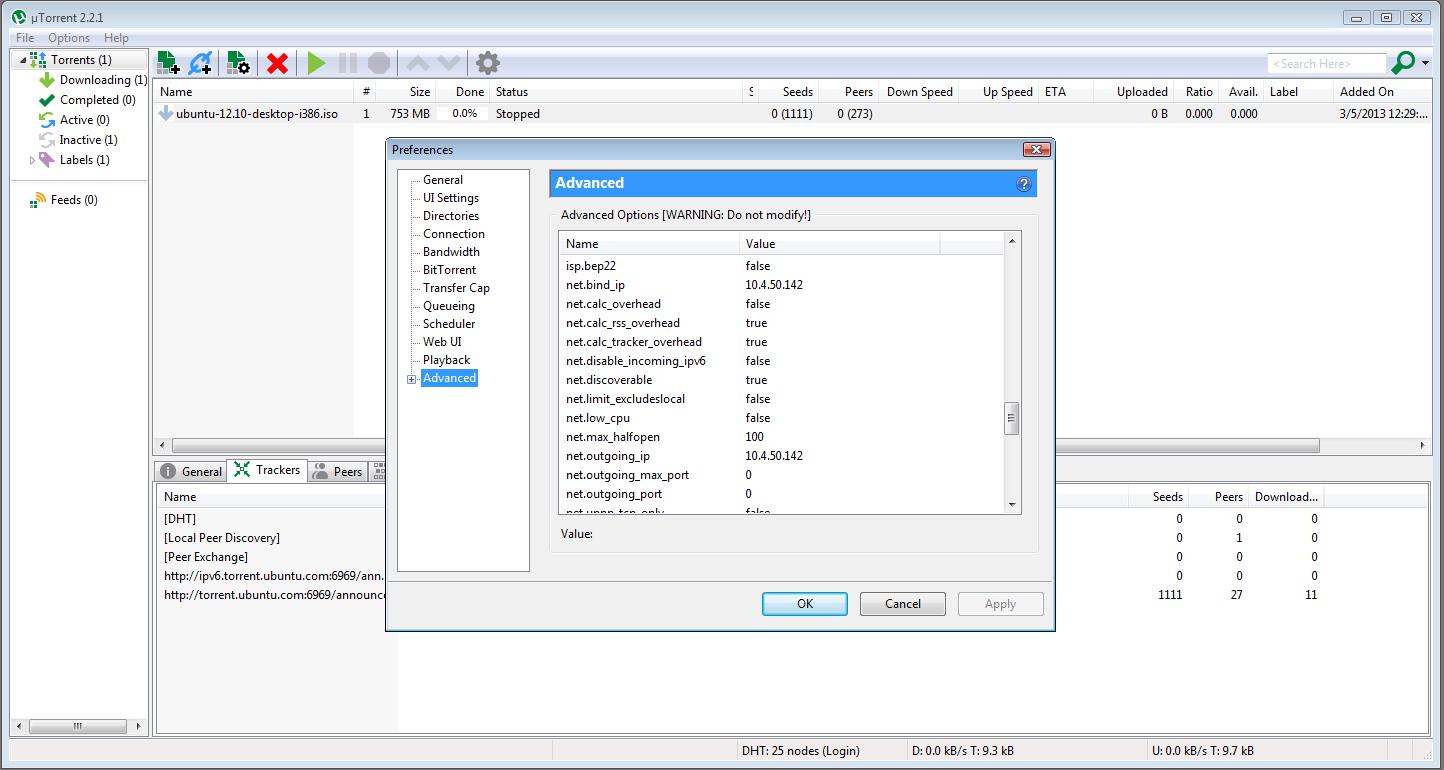This screenshot has height=770, width=1444.
Task: Select Connection in Preferences tree
Action: [x=454, y=234]
